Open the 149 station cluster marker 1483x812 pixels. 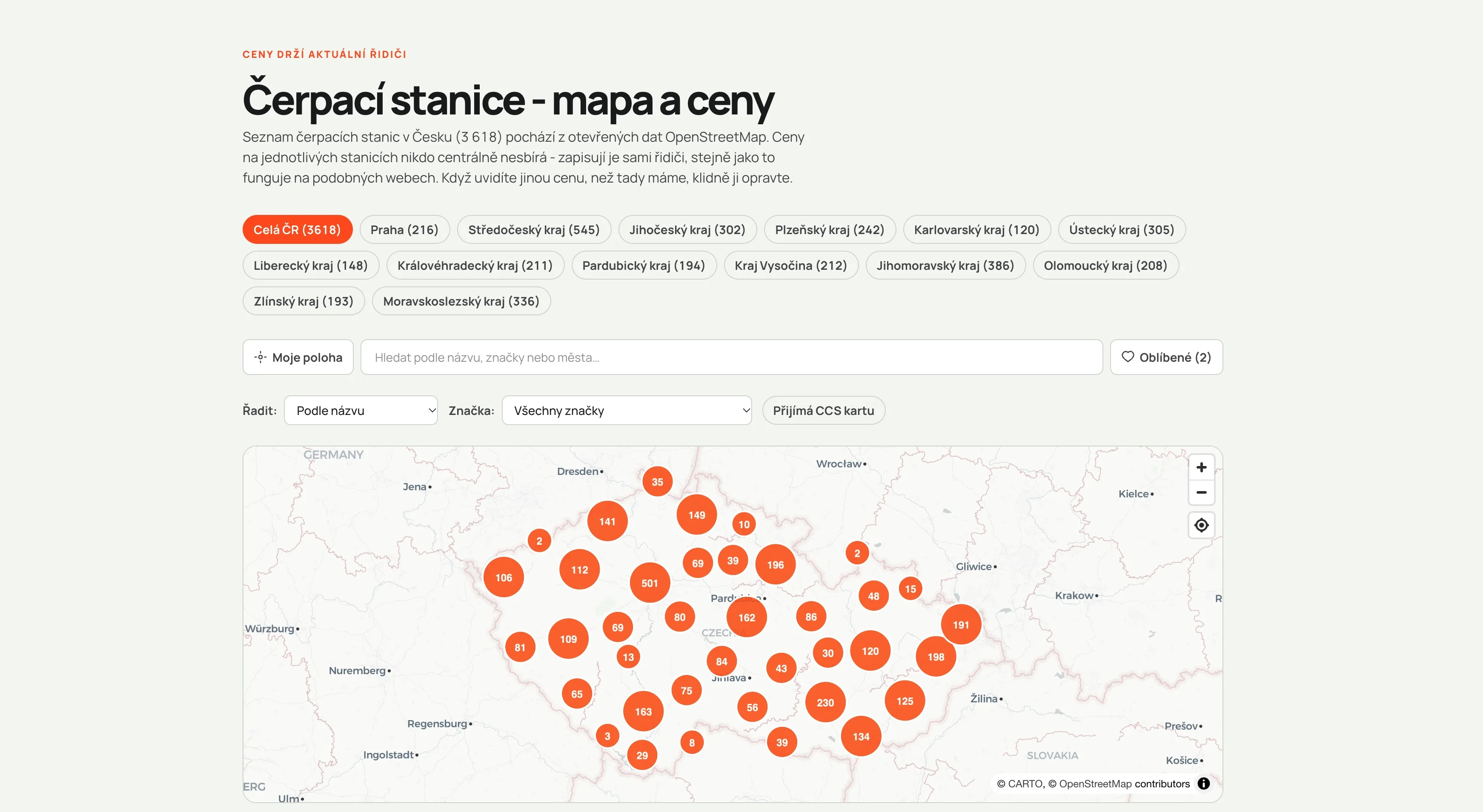click(x=697, y=515)
